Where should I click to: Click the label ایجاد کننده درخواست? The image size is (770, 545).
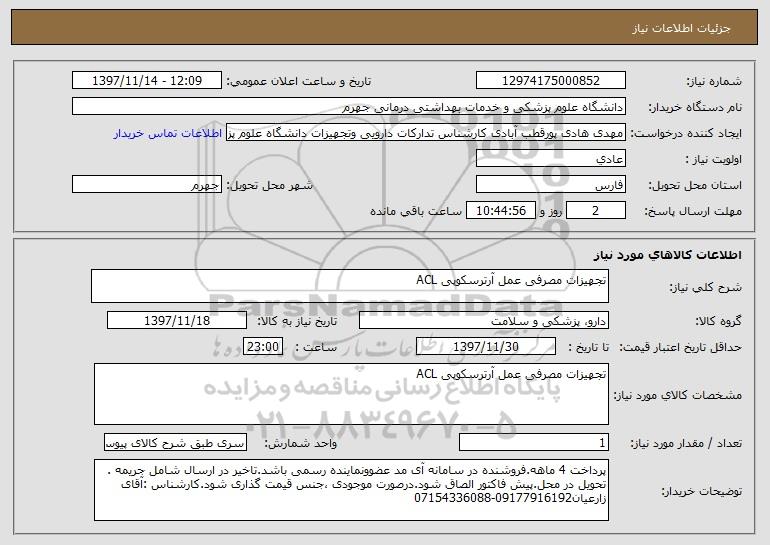[x=686, y=134]
